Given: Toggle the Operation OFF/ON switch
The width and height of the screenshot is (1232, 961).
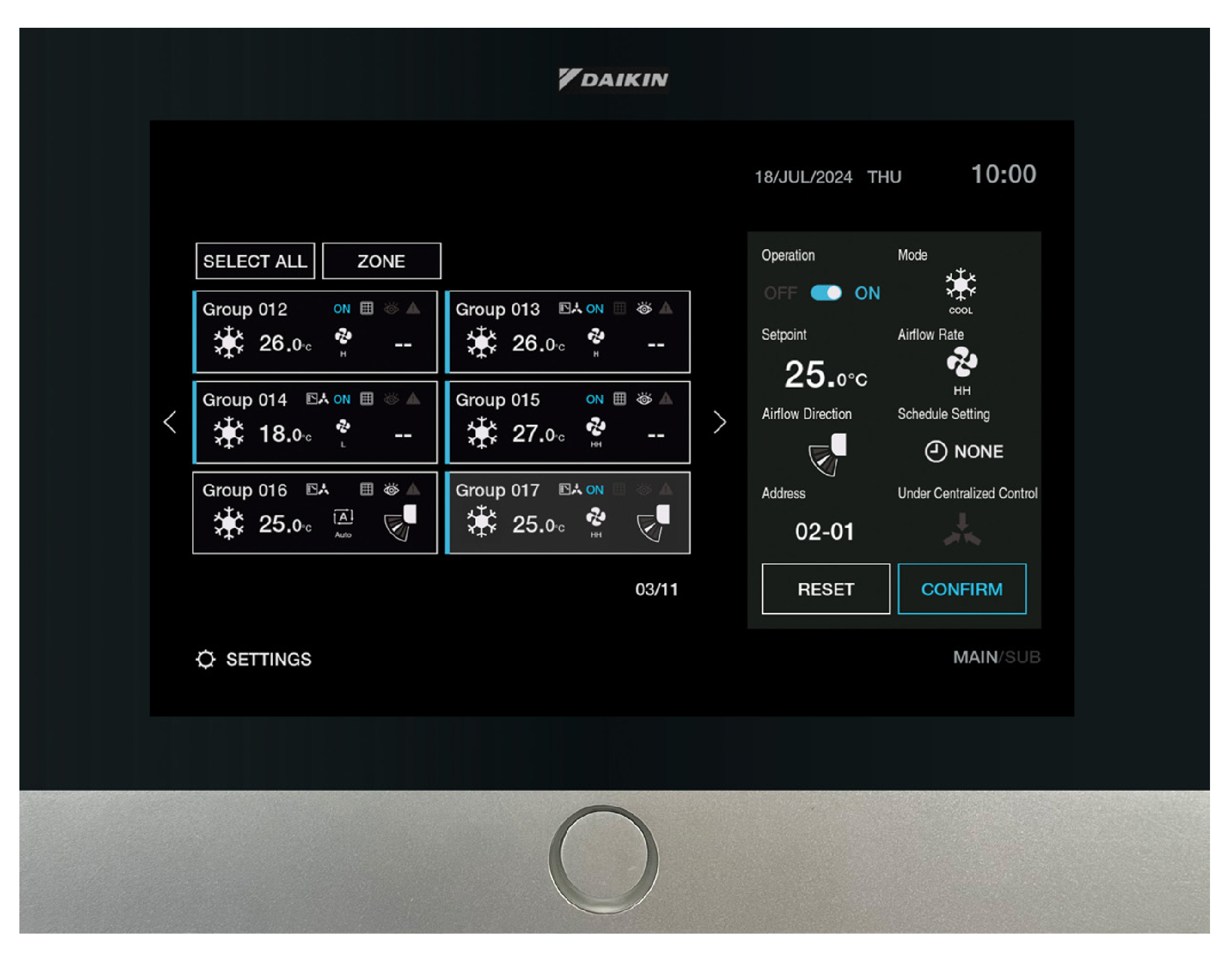Looking at the screenshot, I should (826, 293).
